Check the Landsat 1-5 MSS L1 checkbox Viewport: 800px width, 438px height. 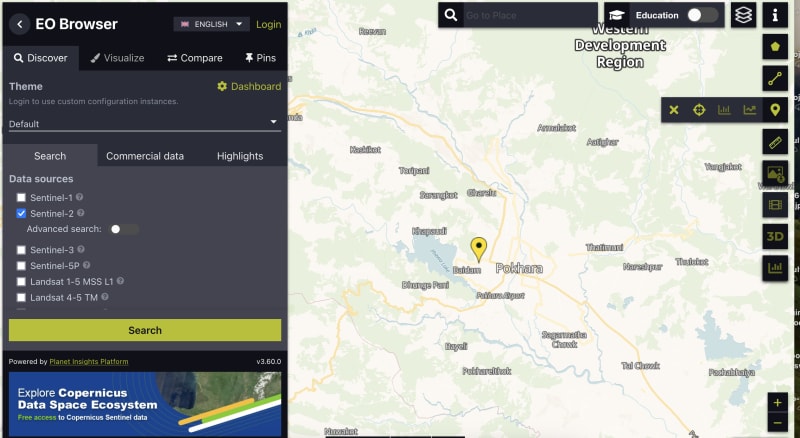pyautogui.click(x=21, y=281)
